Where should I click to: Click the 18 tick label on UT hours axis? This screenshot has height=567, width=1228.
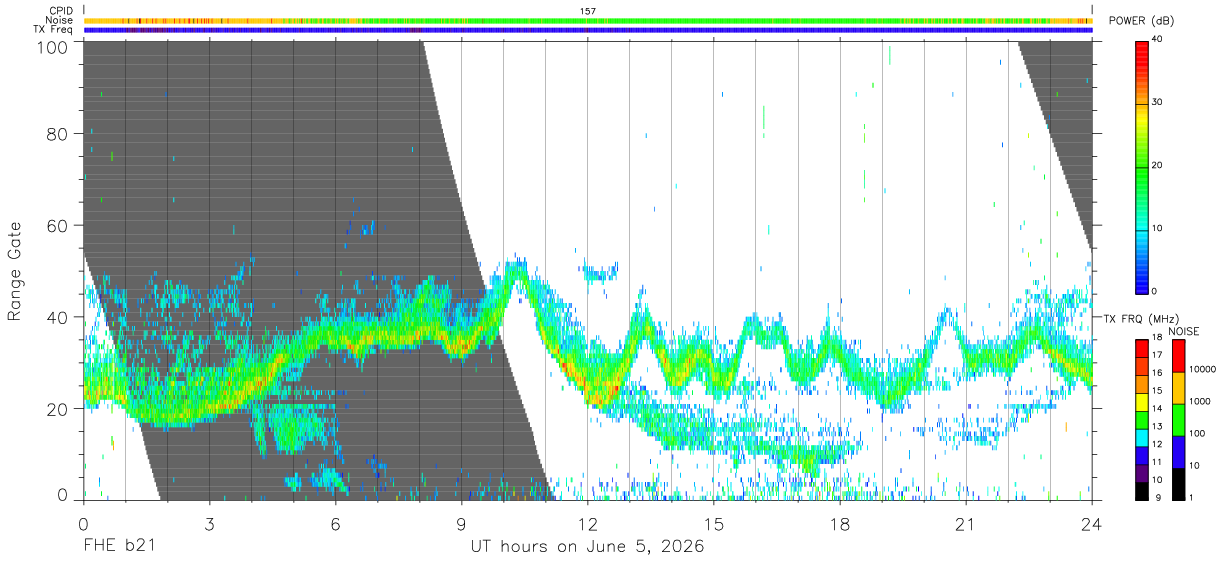click(x=839, y=525)
